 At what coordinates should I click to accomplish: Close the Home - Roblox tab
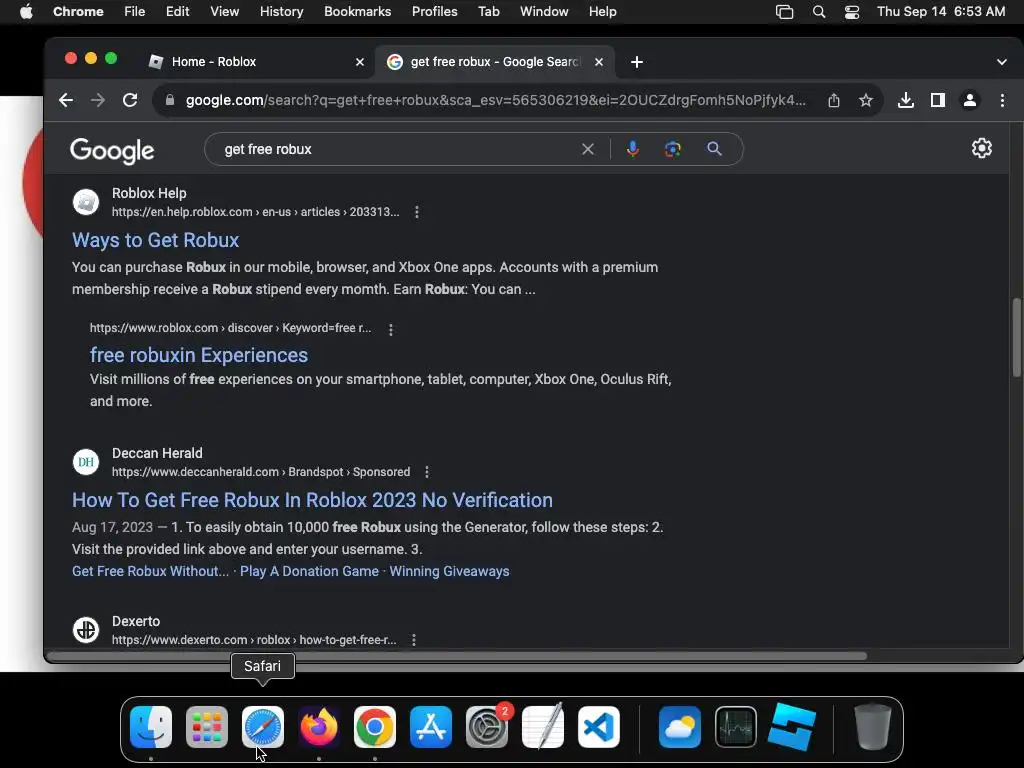(360, 62)
